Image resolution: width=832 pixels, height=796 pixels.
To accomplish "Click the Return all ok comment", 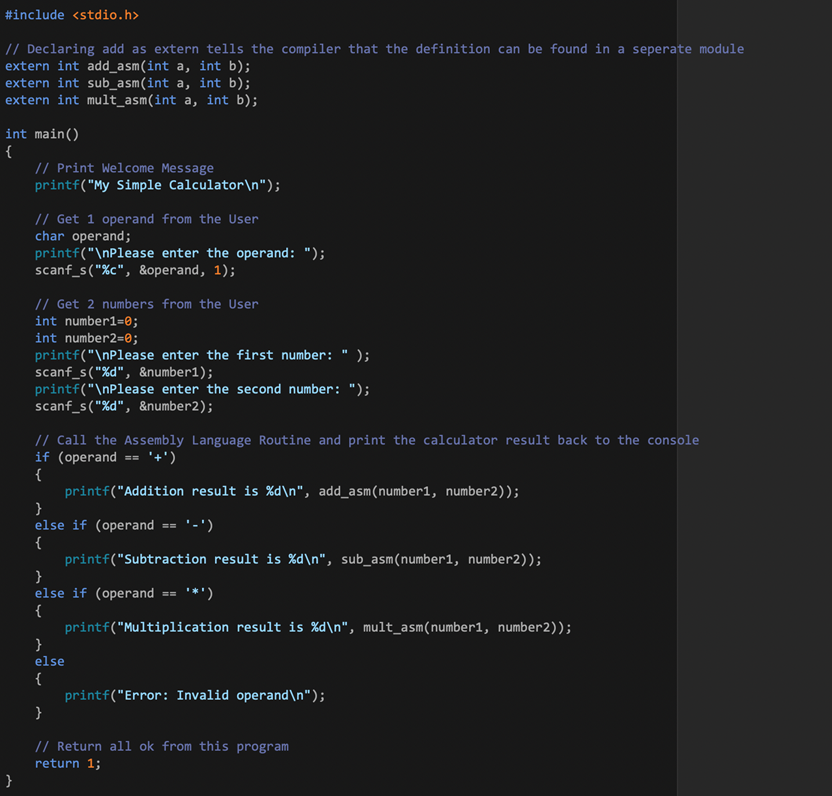I will pyautogui.click(x=162, y=746).
